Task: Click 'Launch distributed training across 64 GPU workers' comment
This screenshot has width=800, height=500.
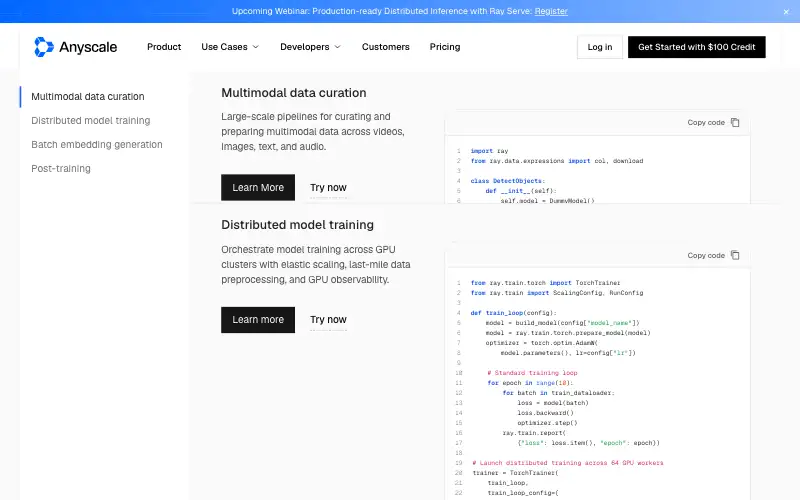Action: point(568,463)
